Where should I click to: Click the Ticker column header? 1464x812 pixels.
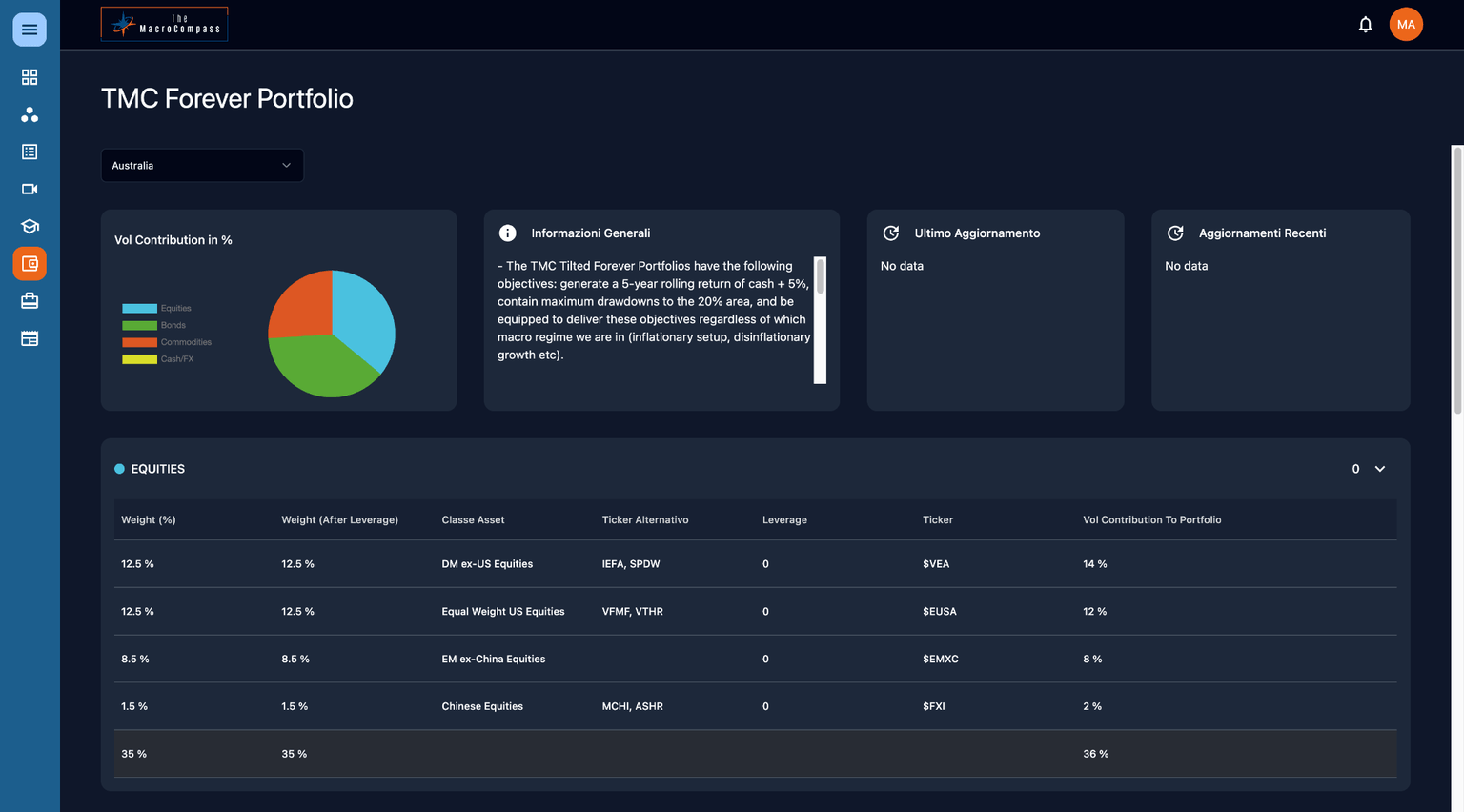[938, 520]
